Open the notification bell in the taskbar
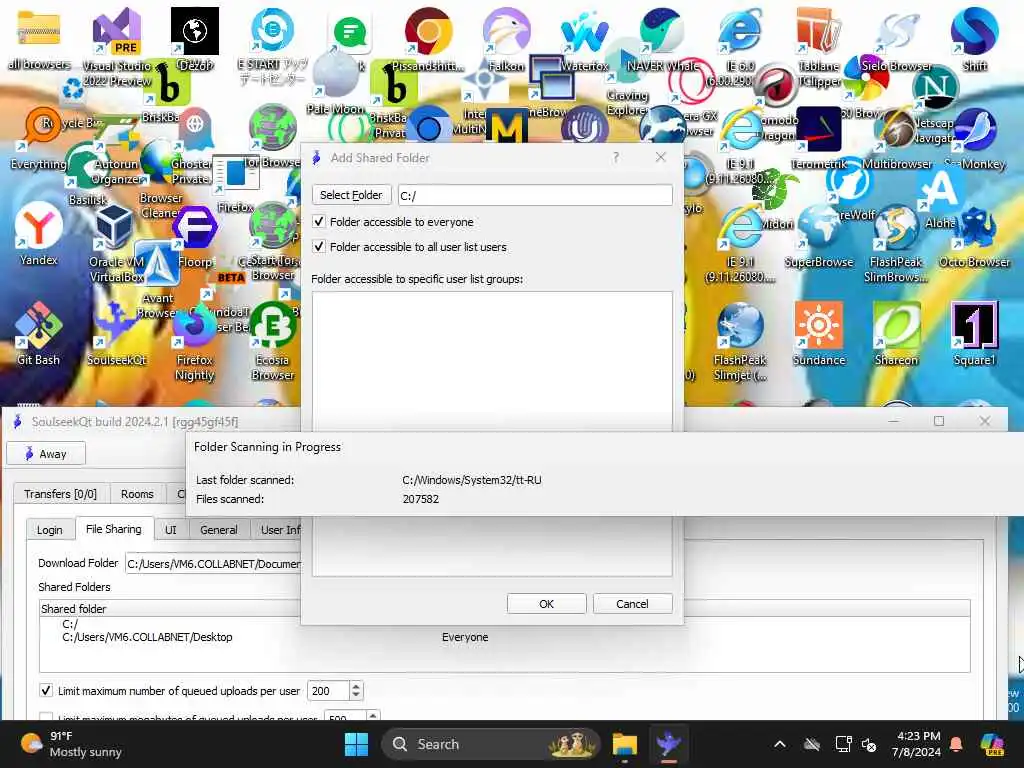The height and width of the screenshot is (768, 1024). pos(956,744)
